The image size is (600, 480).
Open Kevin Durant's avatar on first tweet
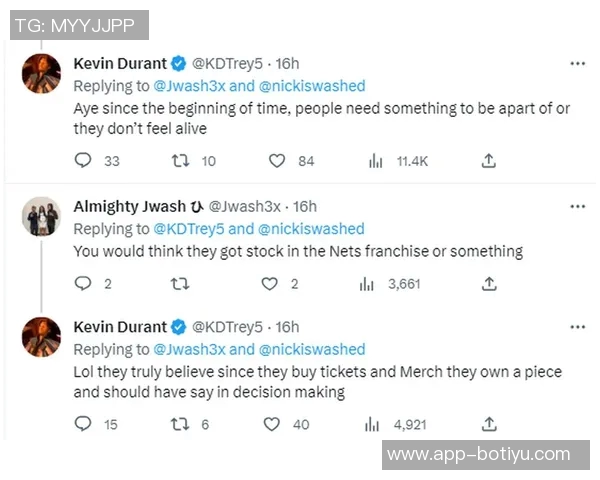pos(41,73)
